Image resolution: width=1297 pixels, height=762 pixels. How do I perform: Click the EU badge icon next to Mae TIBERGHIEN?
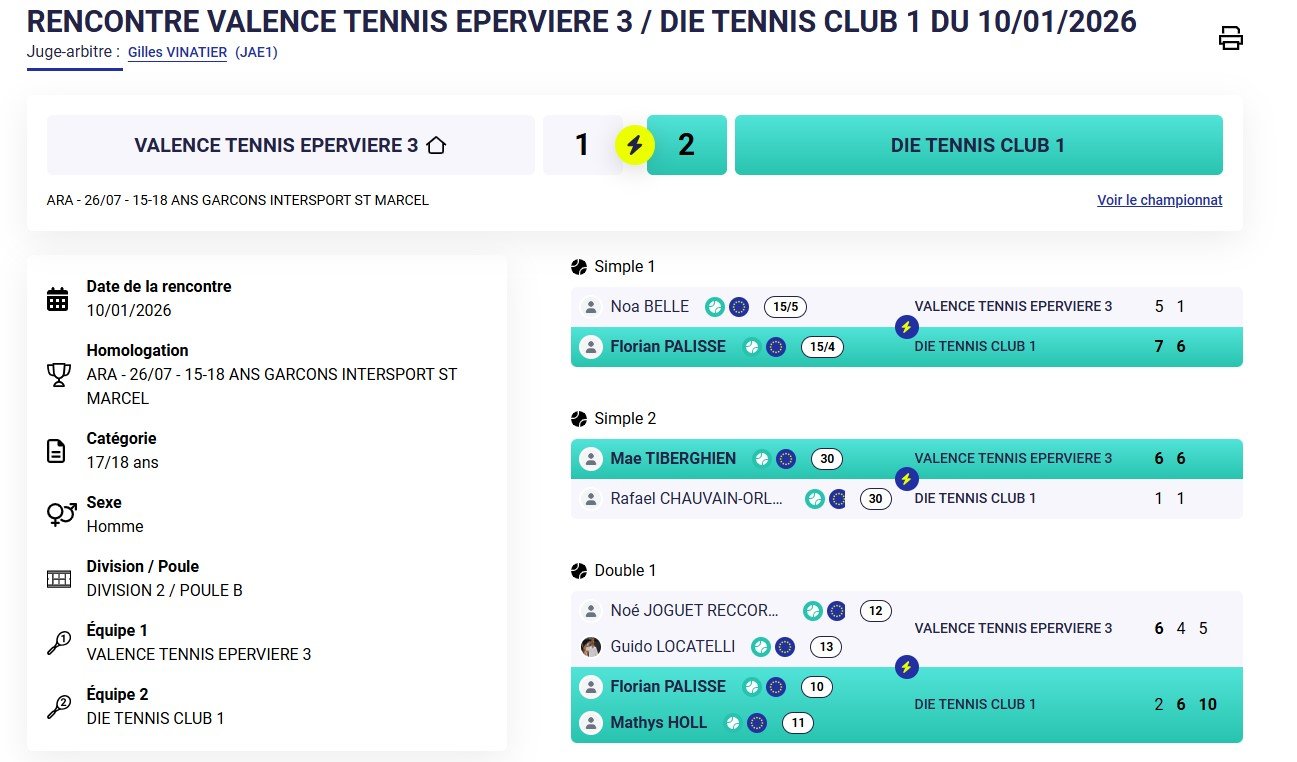pyautogui.click(x=786, y=459)
